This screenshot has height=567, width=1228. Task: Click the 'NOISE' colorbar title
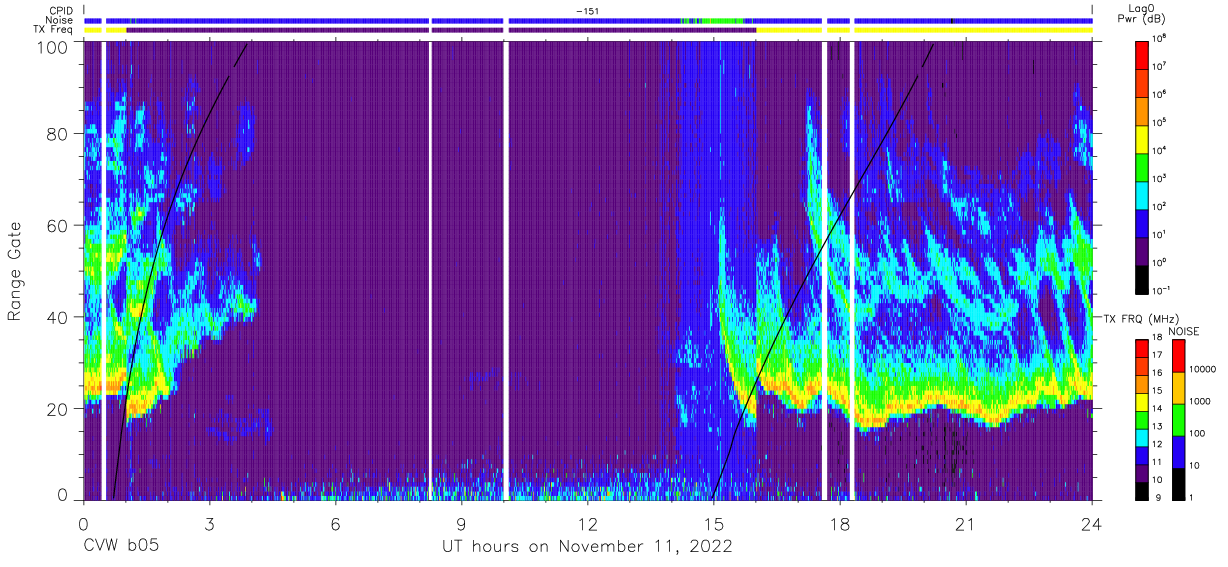[1183, 331]
